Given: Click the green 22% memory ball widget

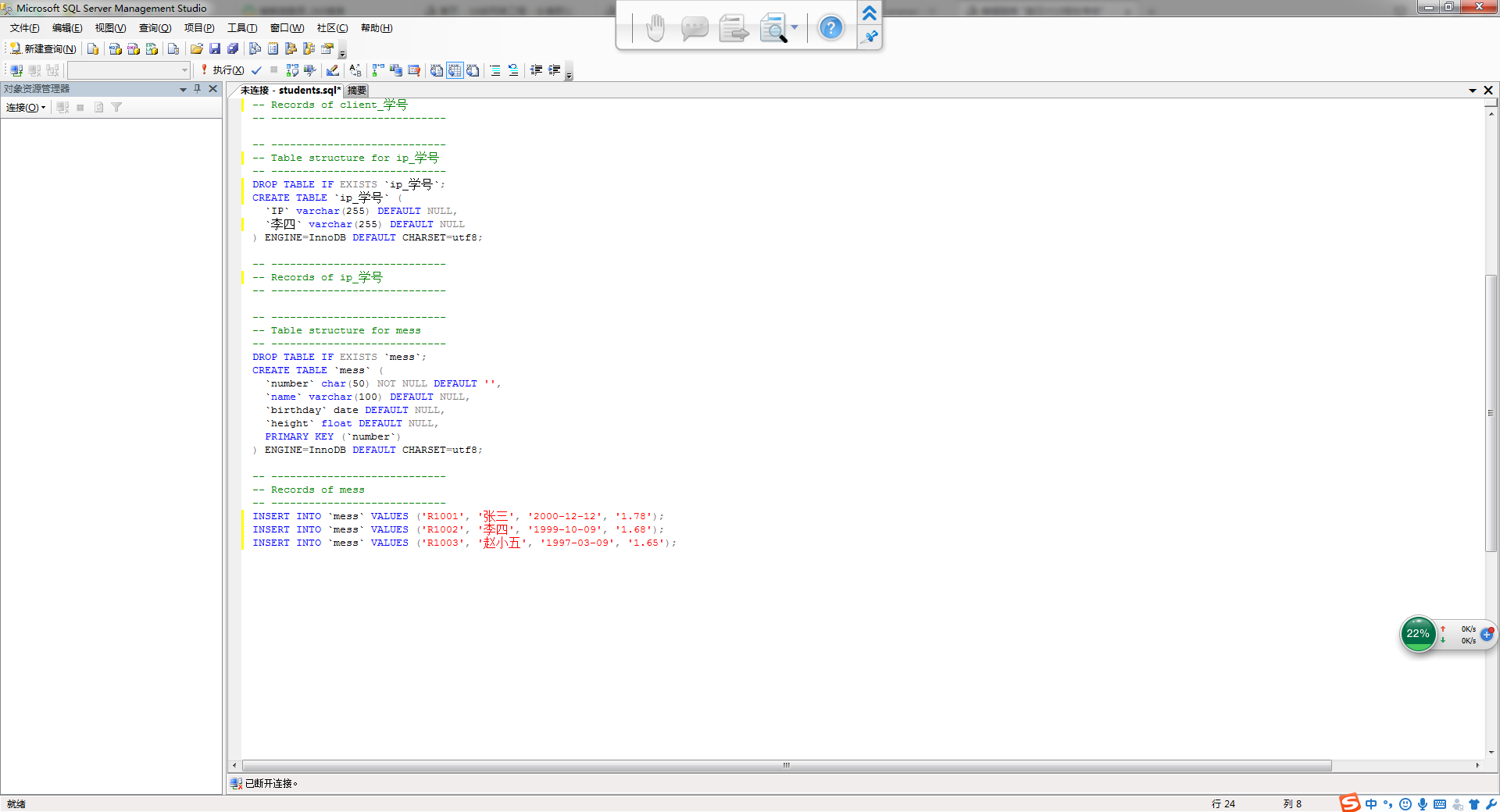Looking at the screenshot, I should [1417, 634].
